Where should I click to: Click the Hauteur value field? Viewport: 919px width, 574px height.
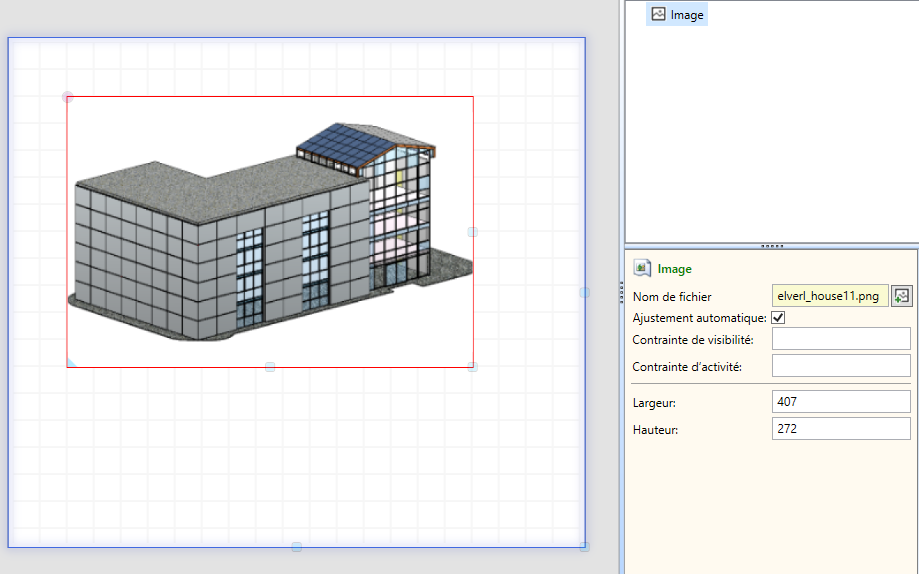click(x=840, y=429)
